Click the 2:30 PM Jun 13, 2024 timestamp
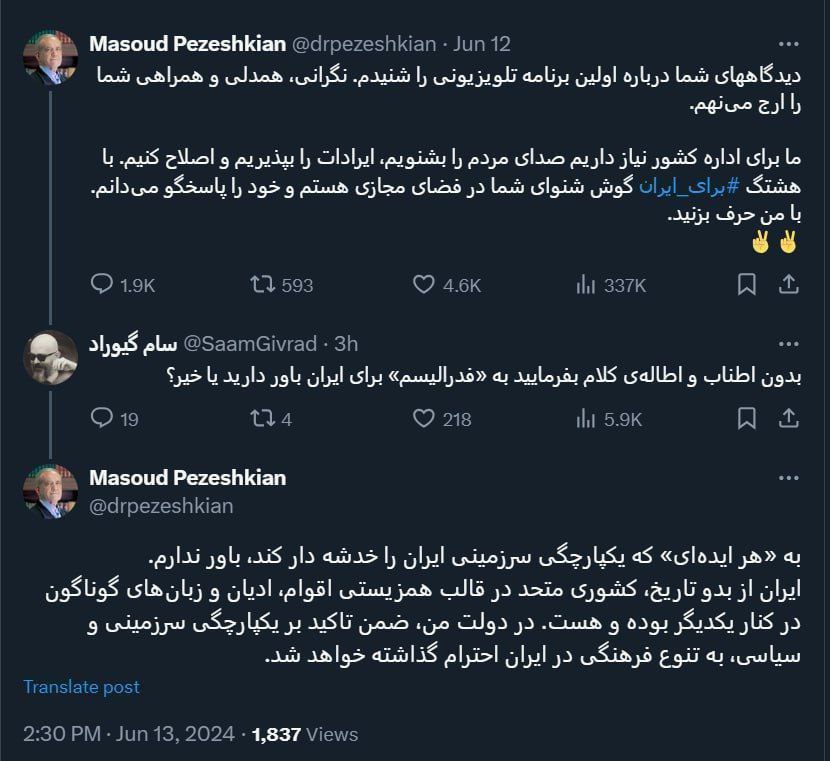This screenshot has width=830, height=761. [x=128, y=734]
